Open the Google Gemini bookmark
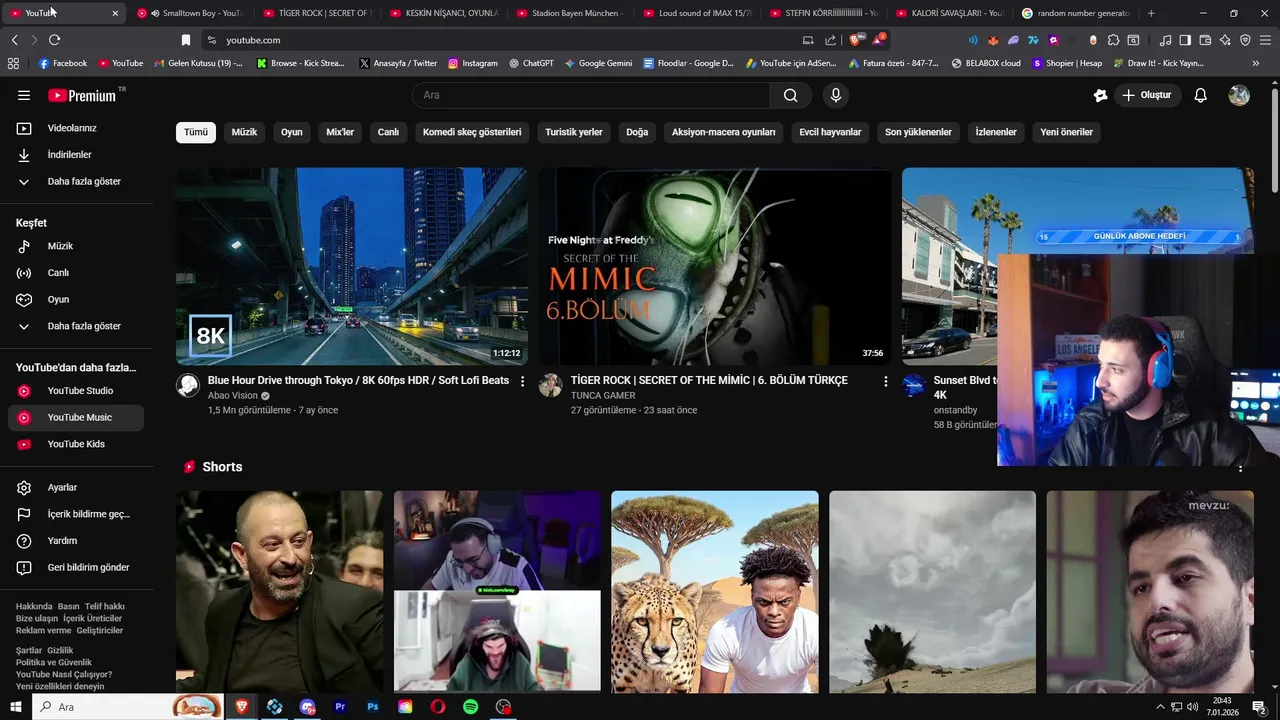Screen dimensions: 1280x720 (x=598, y=63)
